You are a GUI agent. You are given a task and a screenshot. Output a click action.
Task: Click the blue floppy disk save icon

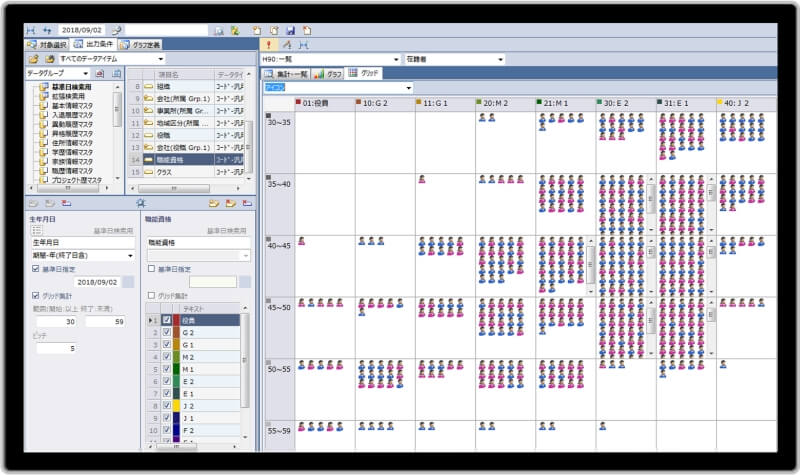pos(290,31)
